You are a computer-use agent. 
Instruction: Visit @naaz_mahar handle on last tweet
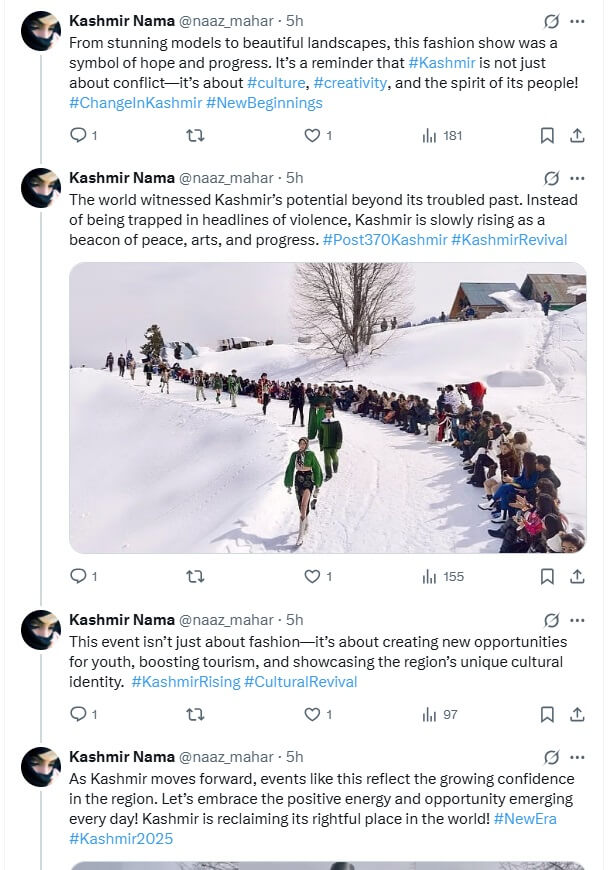[x=226, y=757]
